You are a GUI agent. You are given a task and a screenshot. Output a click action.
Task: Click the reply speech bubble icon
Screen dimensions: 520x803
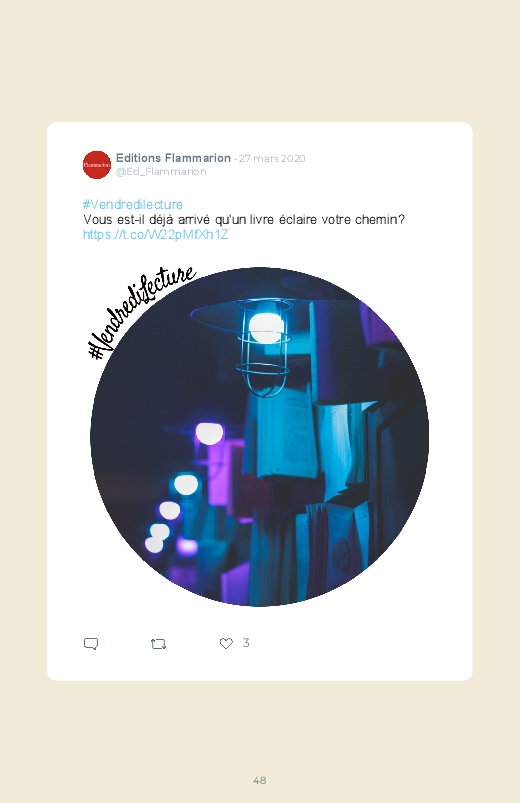pos(91,644)
